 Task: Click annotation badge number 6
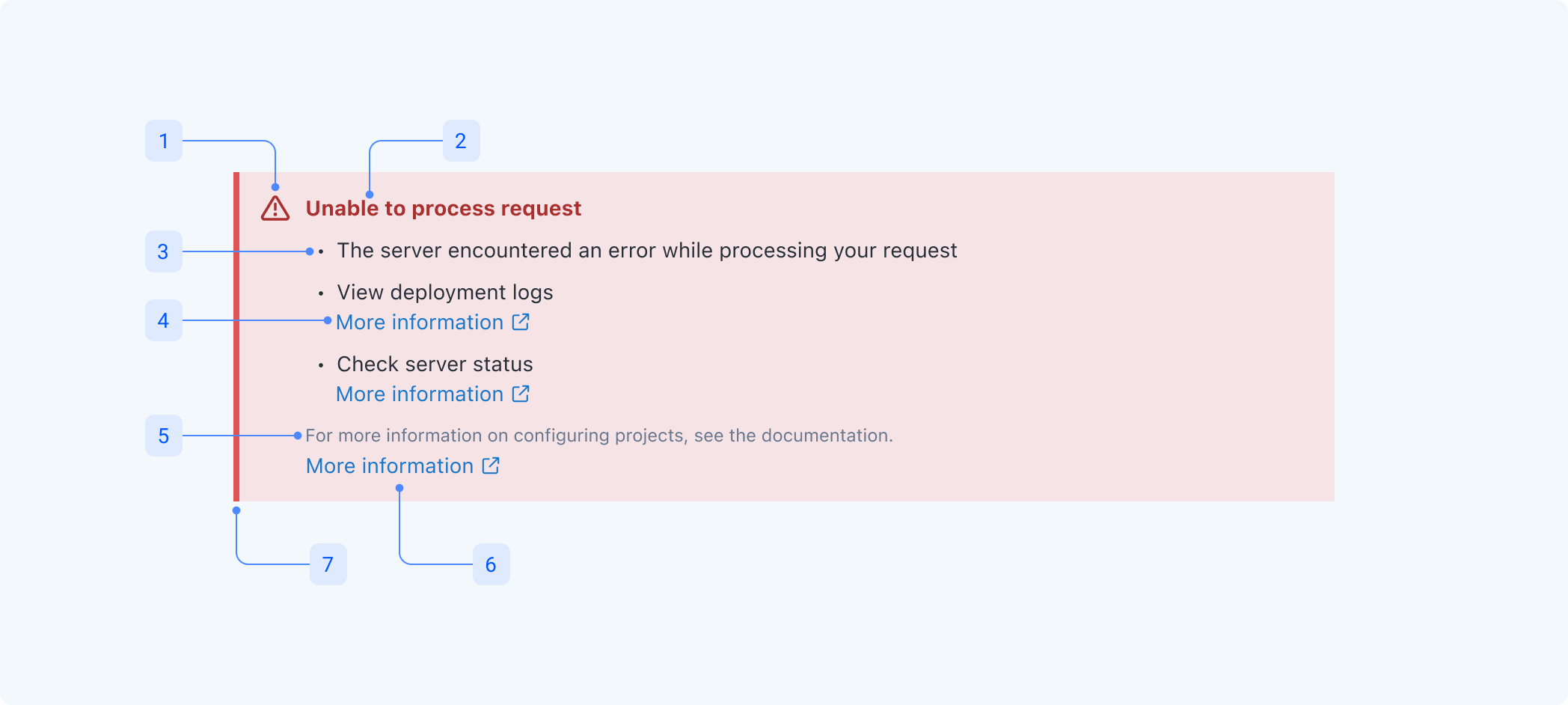pos(491,564)
